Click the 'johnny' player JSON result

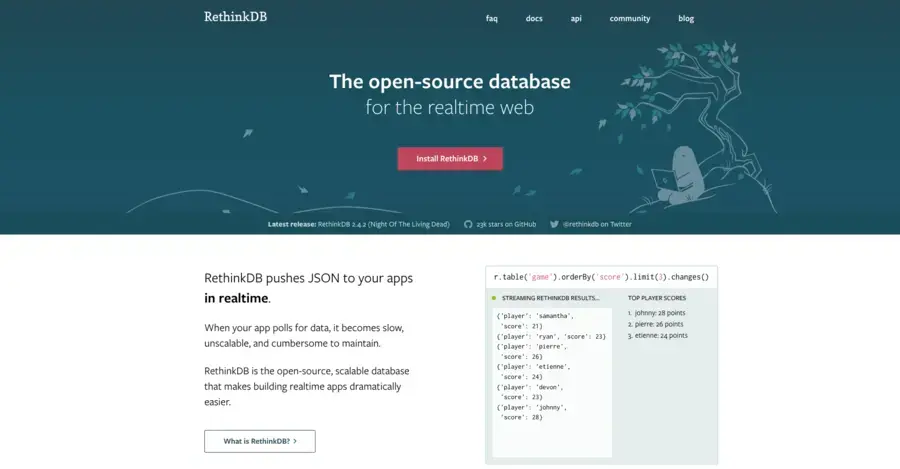[x=532, y=412]
